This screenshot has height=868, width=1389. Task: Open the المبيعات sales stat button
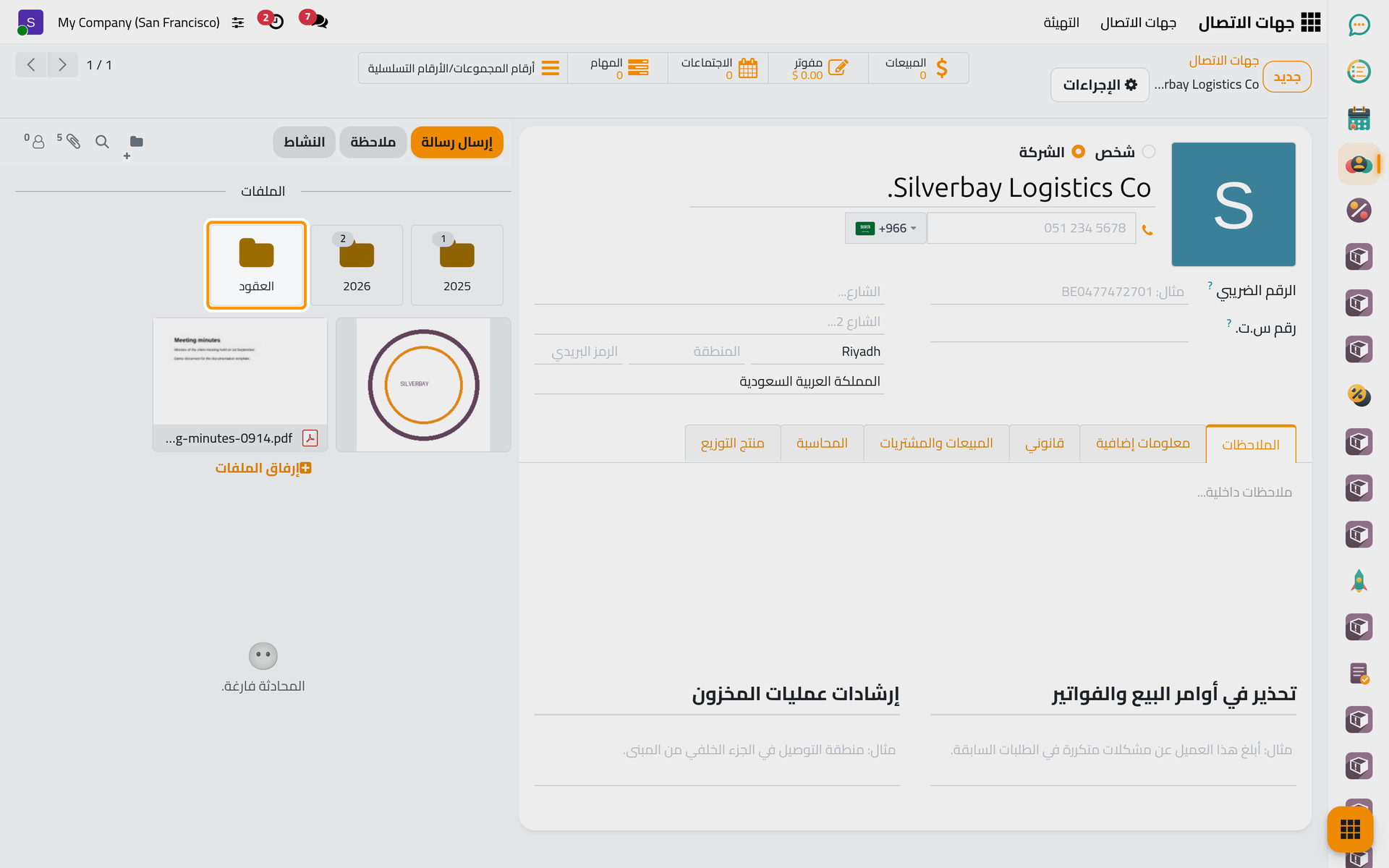coord(918,68)
